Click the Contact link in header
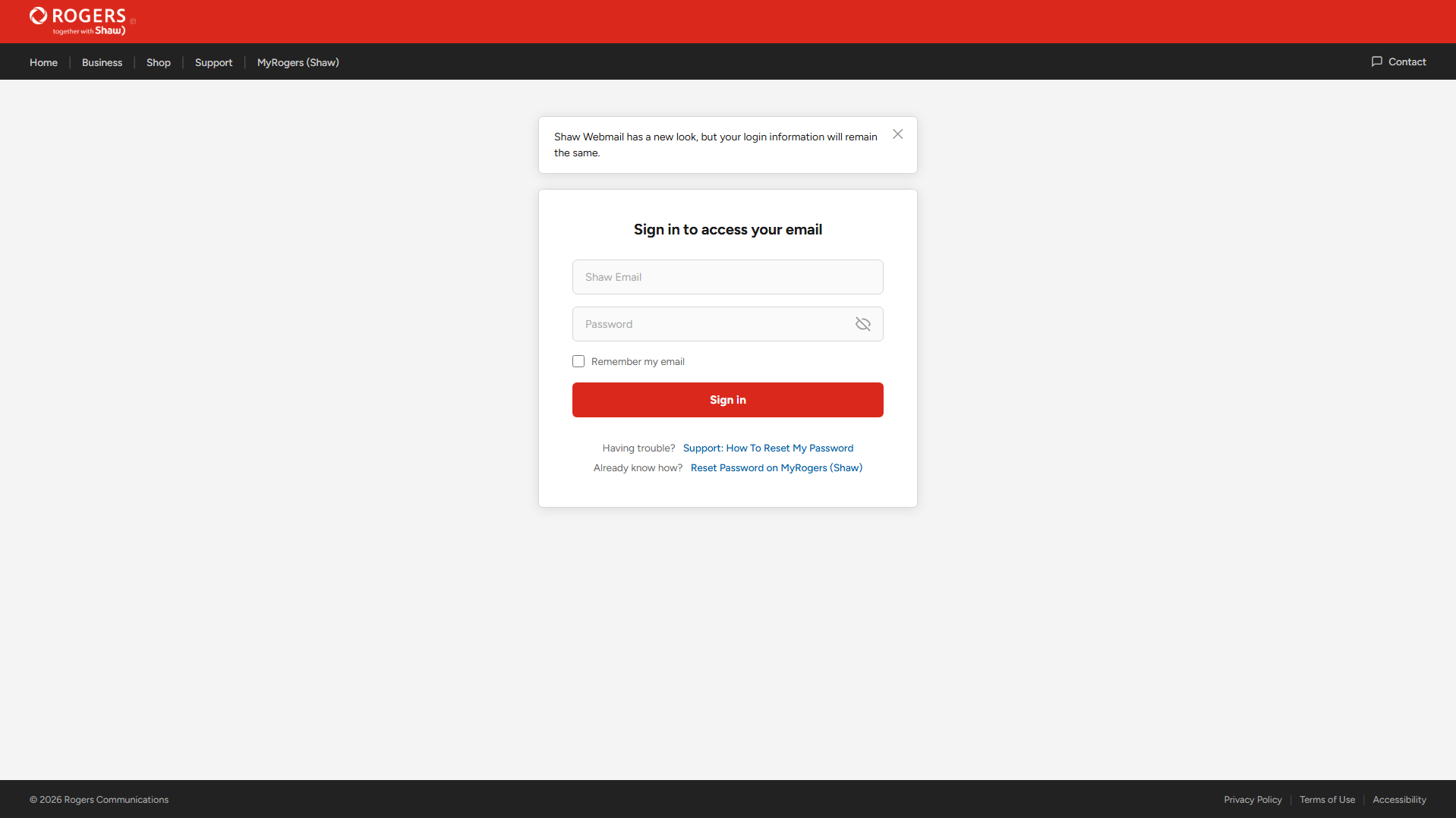Image resolution: width=1456 pixels, height=818 pixels. click(x=1398, y=61)
